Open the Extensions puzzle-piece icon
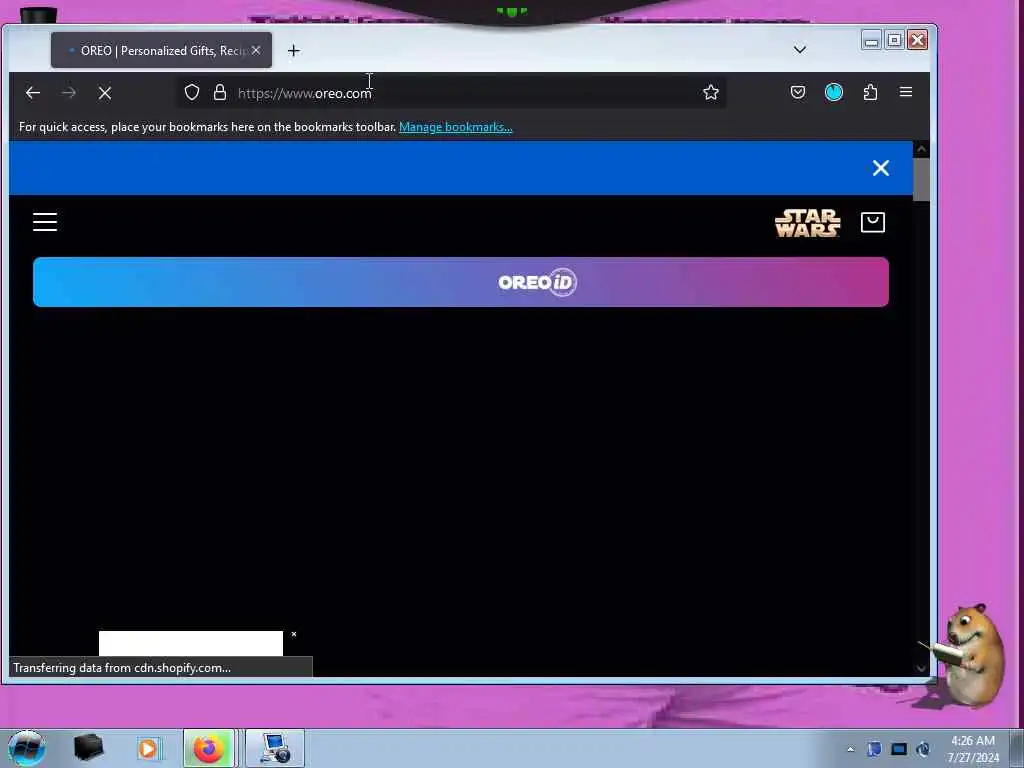This screenshot has height=768, width=1024. pyautogui.click(x=871, y=93)
